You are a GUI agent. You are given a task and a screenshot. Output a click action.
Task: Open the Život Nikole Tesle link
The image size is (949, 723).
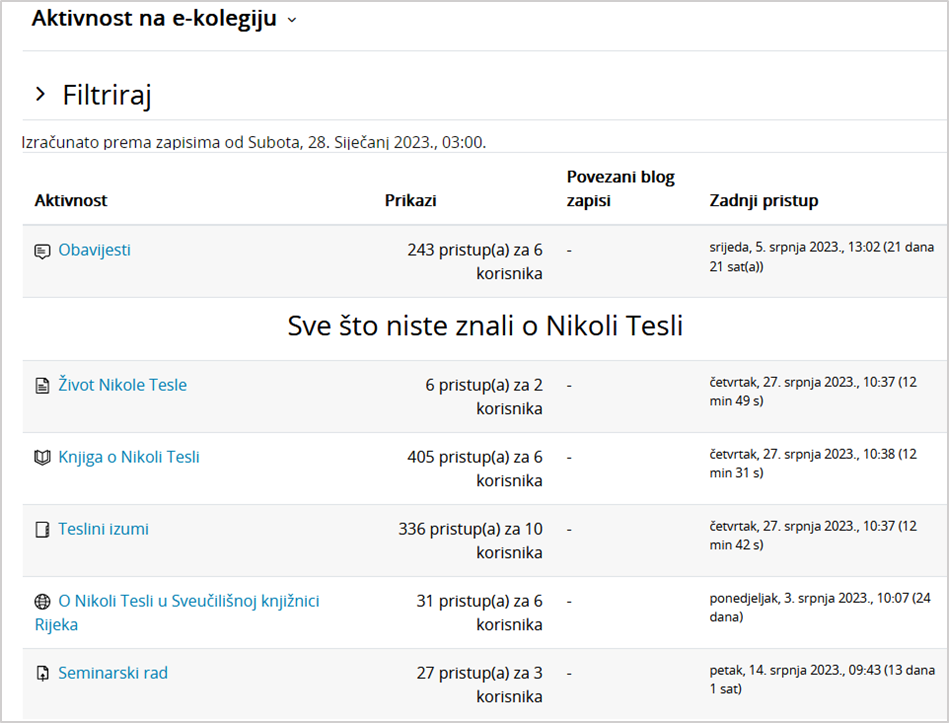coord(122,385)
